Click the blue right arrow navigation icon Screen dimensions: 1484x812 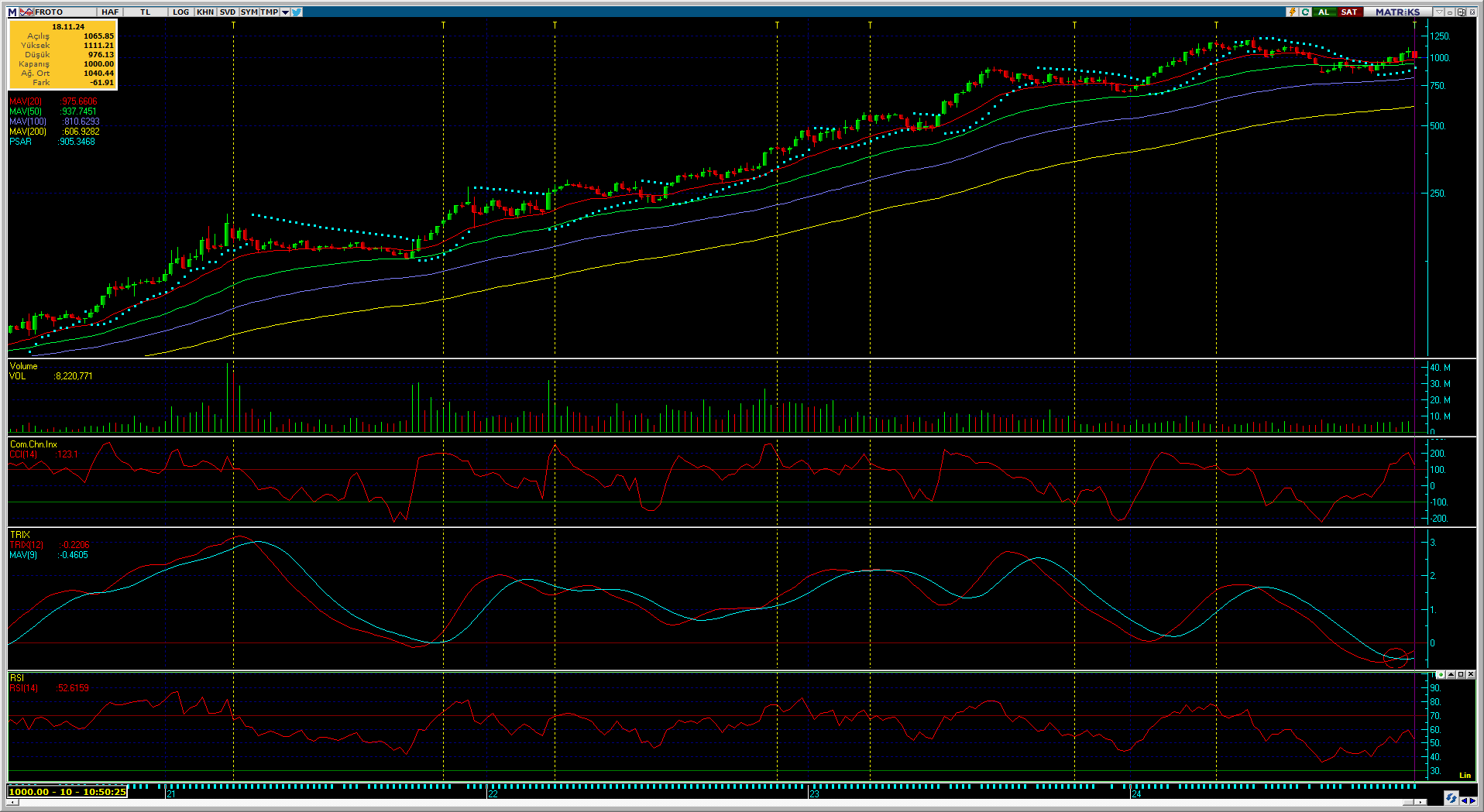pyautogui.click(x=1472, y=800)
